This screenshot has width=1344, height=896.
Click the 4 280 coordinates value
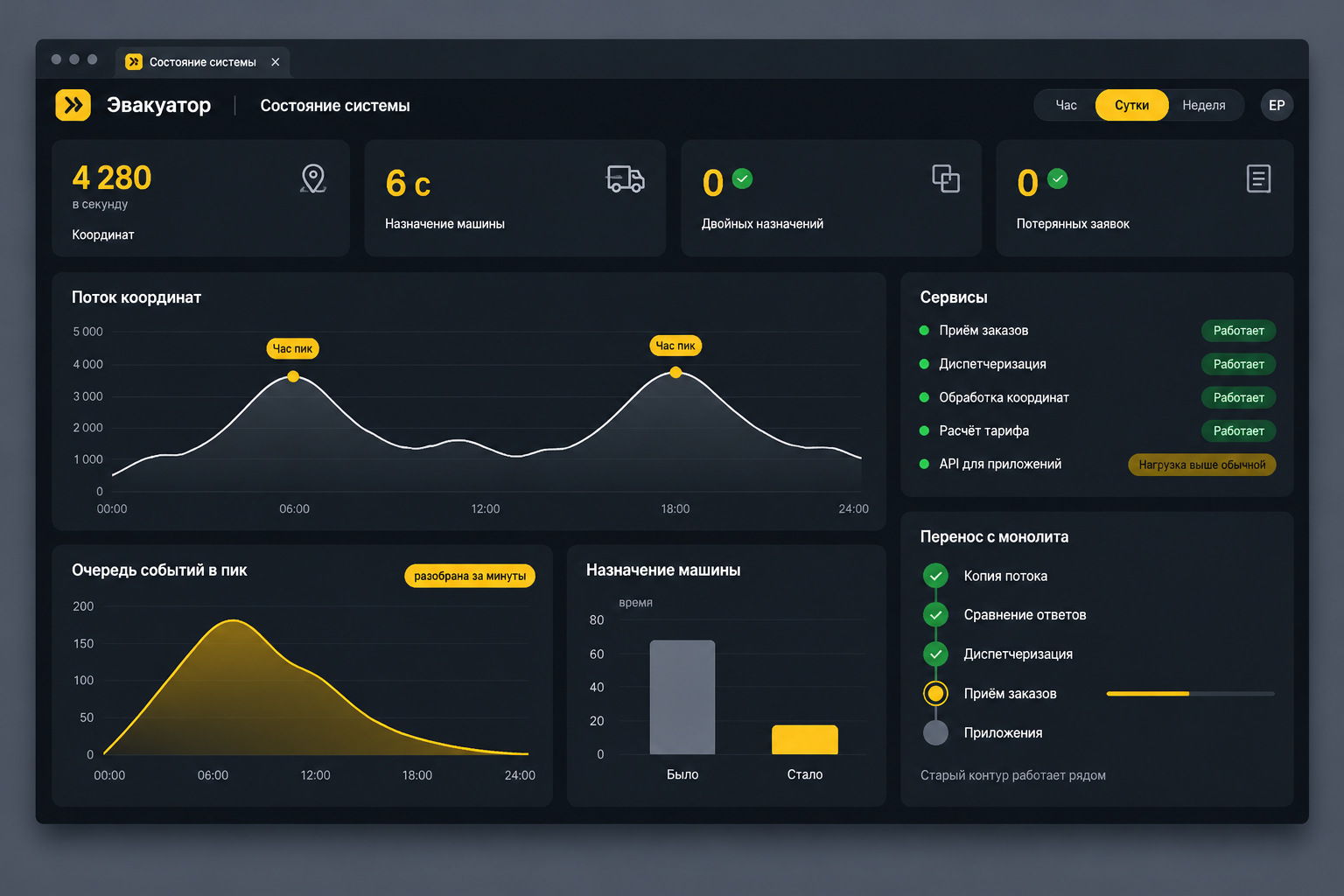tap(112, 178)
